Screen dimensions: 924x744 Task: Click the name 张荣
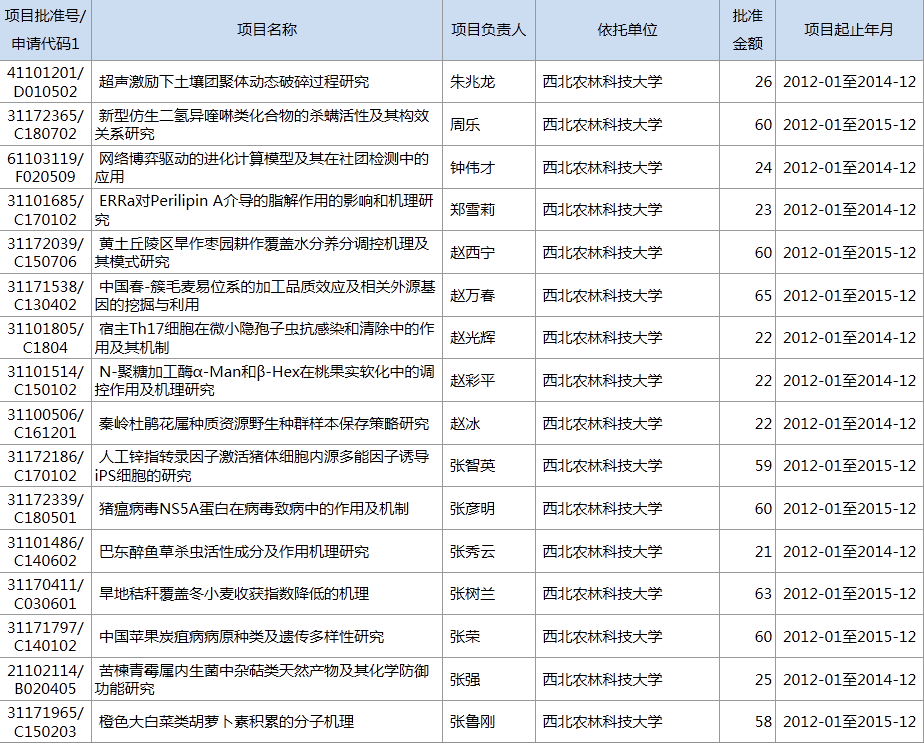pos(465,637)
